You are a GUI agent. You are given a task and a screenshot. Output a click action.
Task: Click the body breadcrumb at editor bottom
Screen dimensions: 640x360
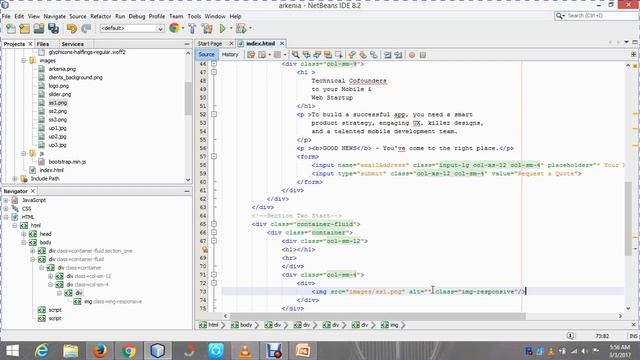pos(241,325)
